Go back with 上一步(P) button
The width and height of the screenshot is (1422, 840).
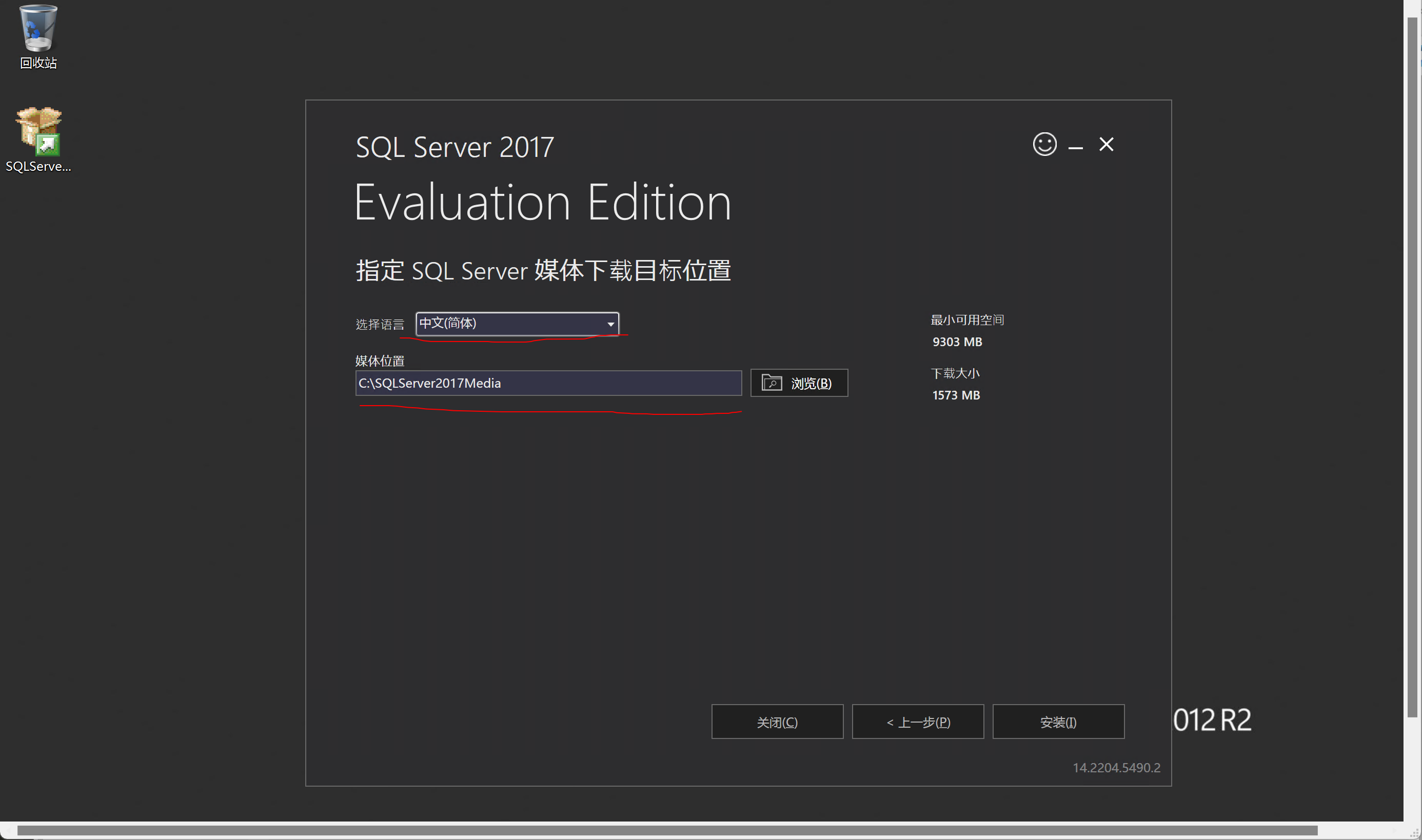click(x=918, y=722)
